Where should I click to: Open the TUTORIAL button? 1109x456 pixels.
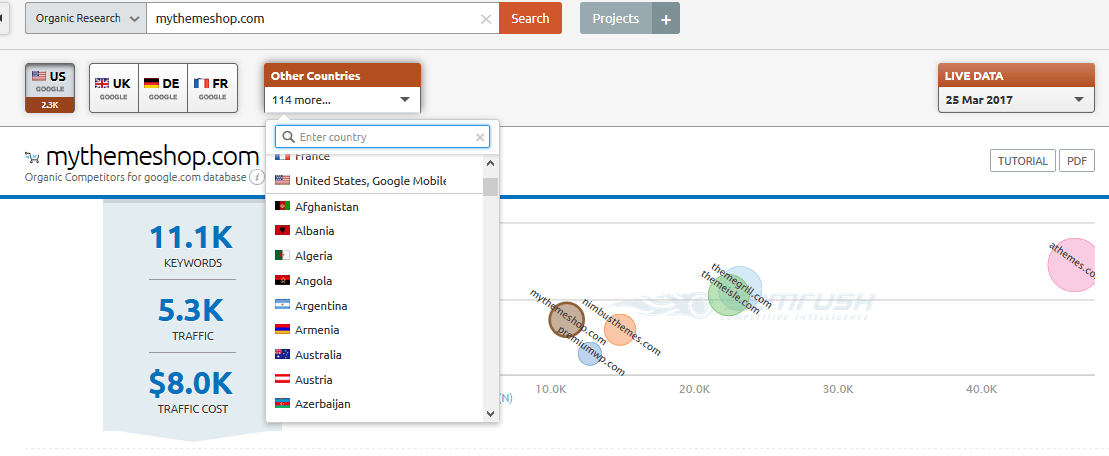[1023, 160]
